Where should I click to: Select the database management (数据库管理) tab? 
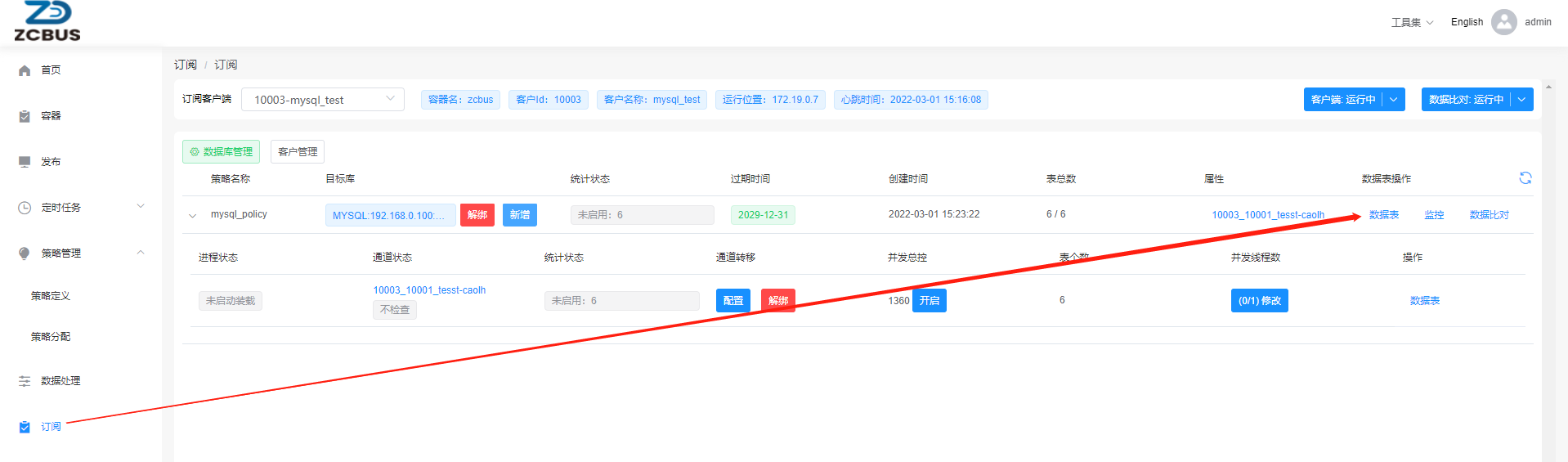click(x=221, y=152)
